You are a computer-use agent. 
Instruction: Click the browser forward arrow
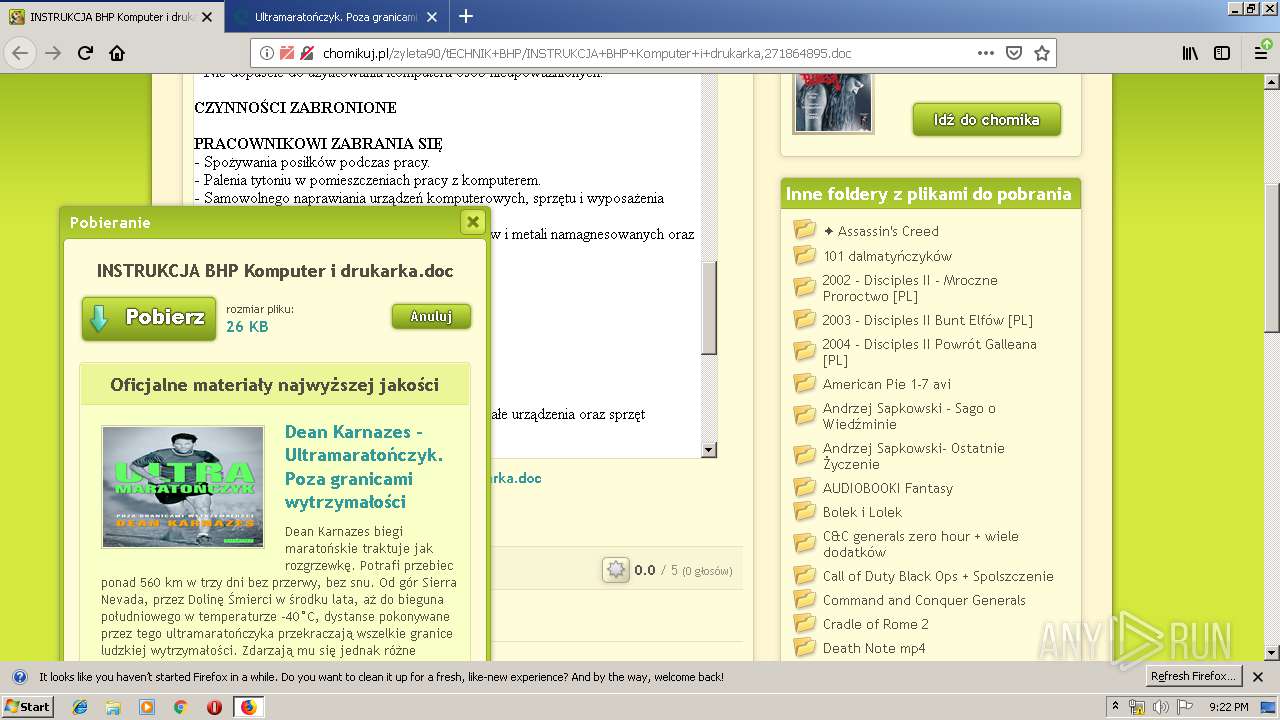[53, 53]
